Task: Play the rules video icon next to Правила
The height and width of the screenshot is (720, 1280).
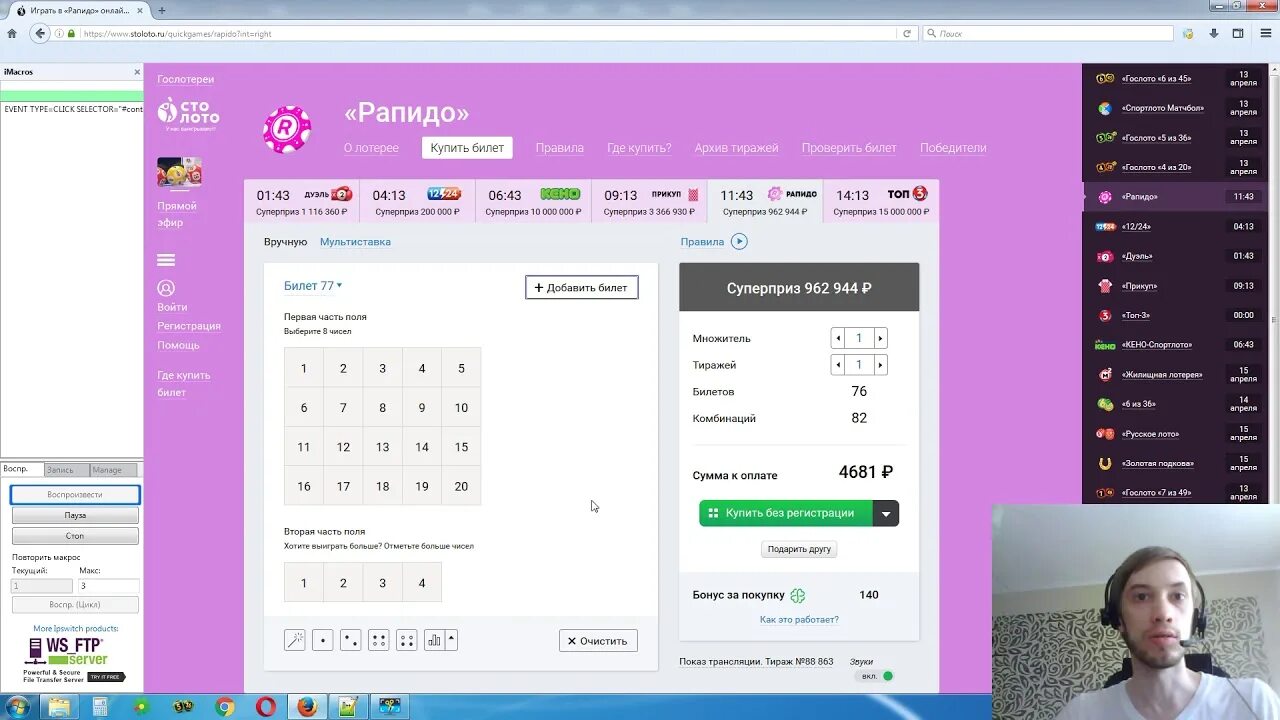Action: [x=739, y=241]
